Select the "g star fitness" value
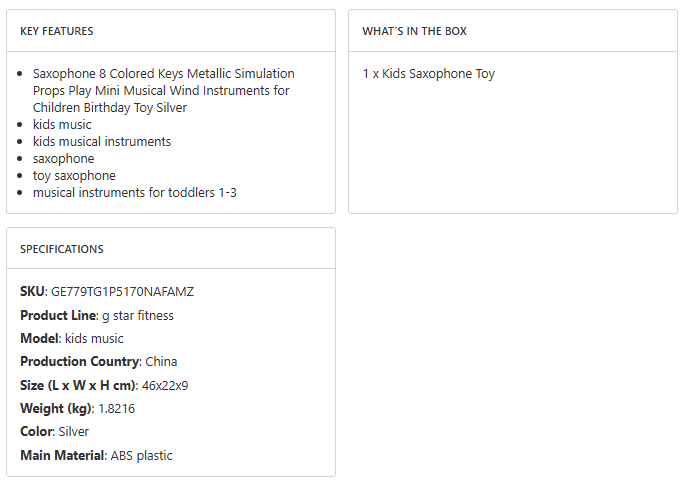Image resolution: width=683 pixels, height=484 pixels. 138,316
